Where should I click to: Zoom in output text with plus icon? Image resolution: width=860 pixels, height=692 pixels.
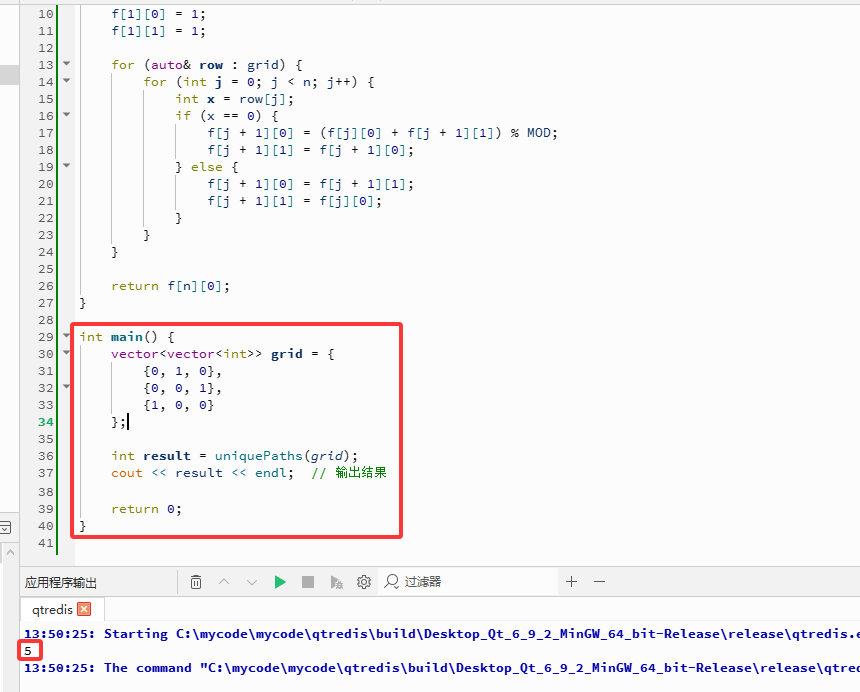pyautogui.click(x=571, y=581)
